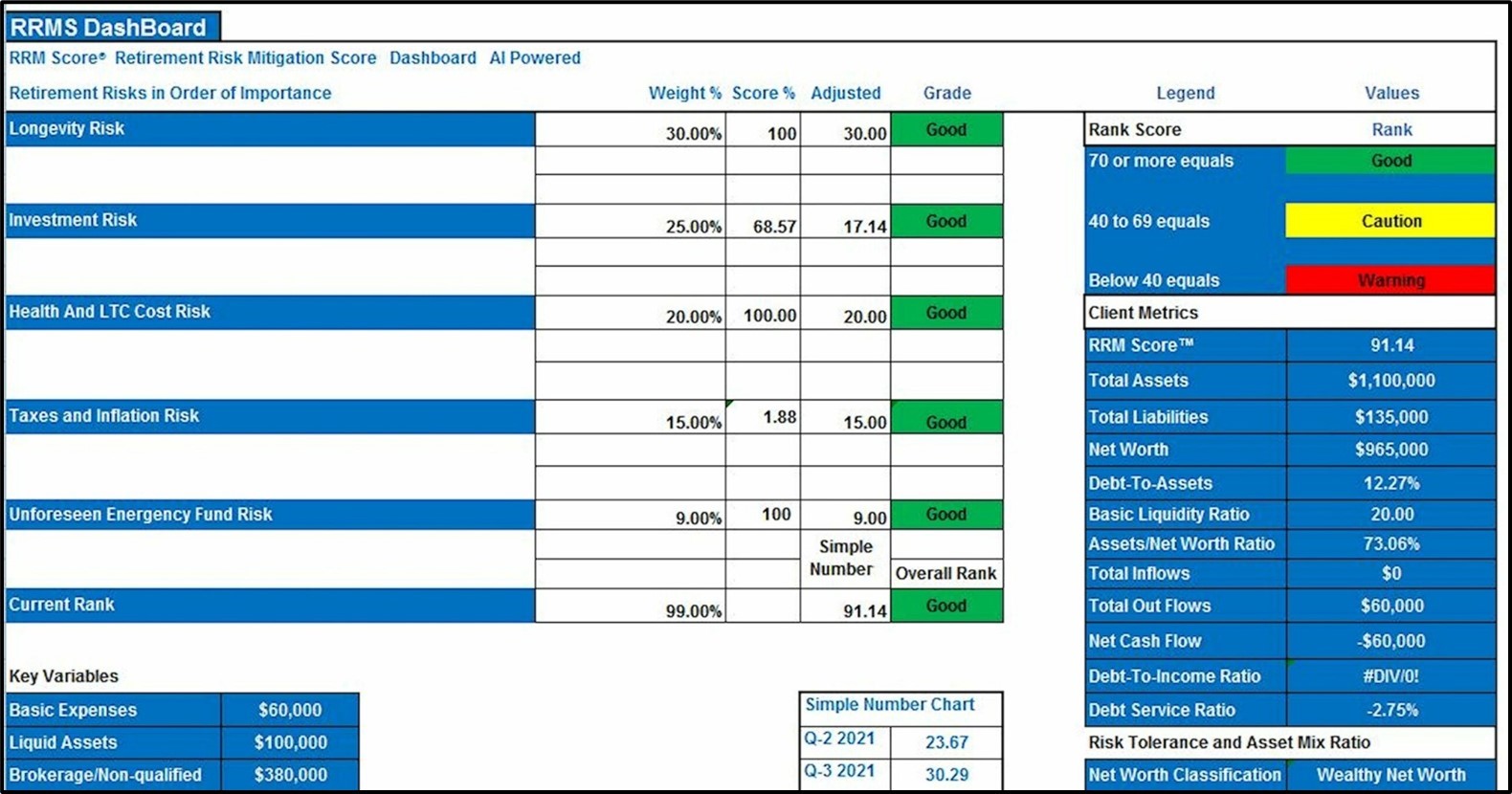1512x794 pixels.
Task: Select the Taxes and Inflation Risk label
Action: pos(270,417)
